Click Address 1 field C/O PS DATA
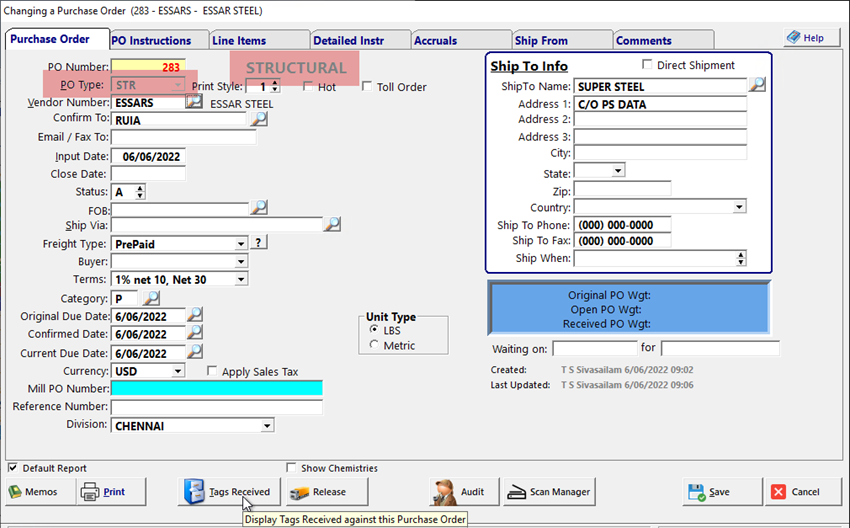 [x=660, y=104]
